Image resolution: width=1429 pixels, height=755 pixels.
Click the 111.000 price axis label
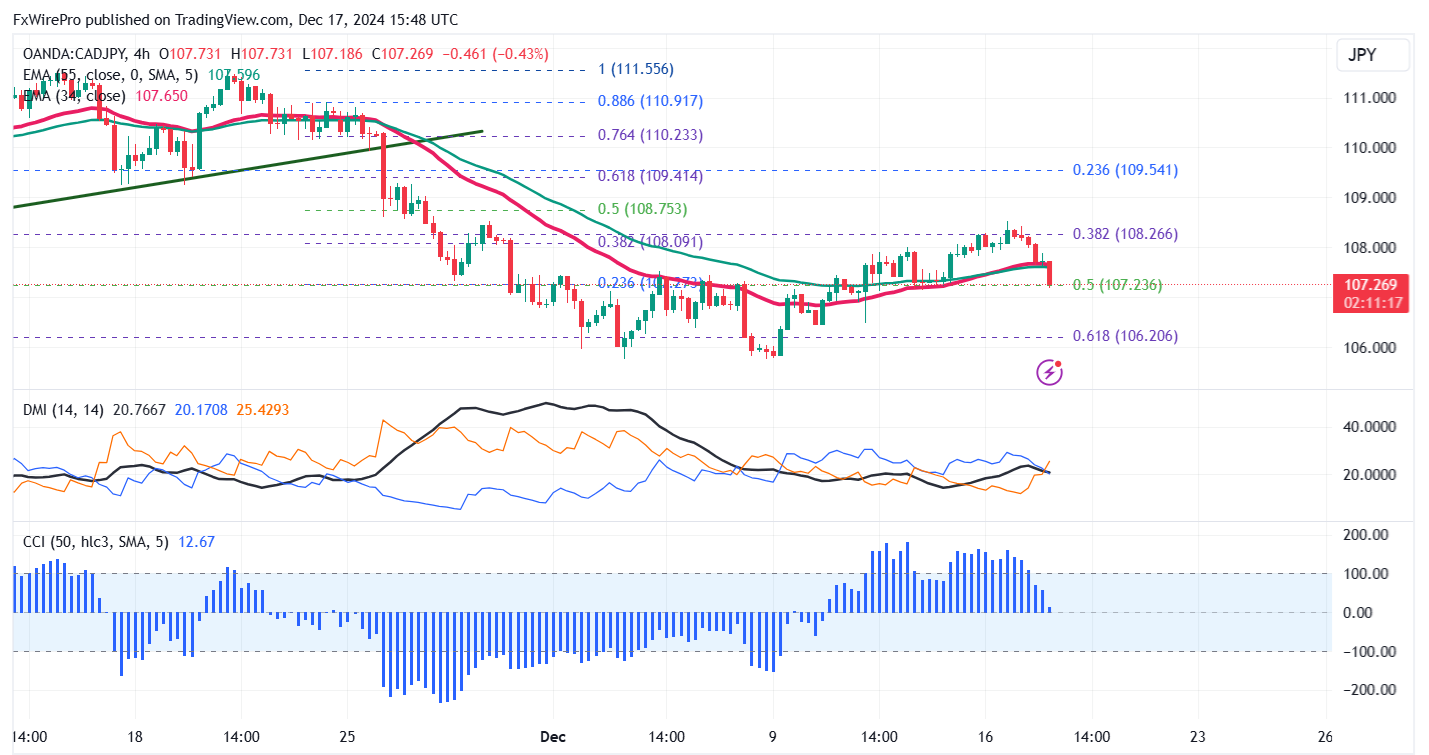pos(1369,98)
